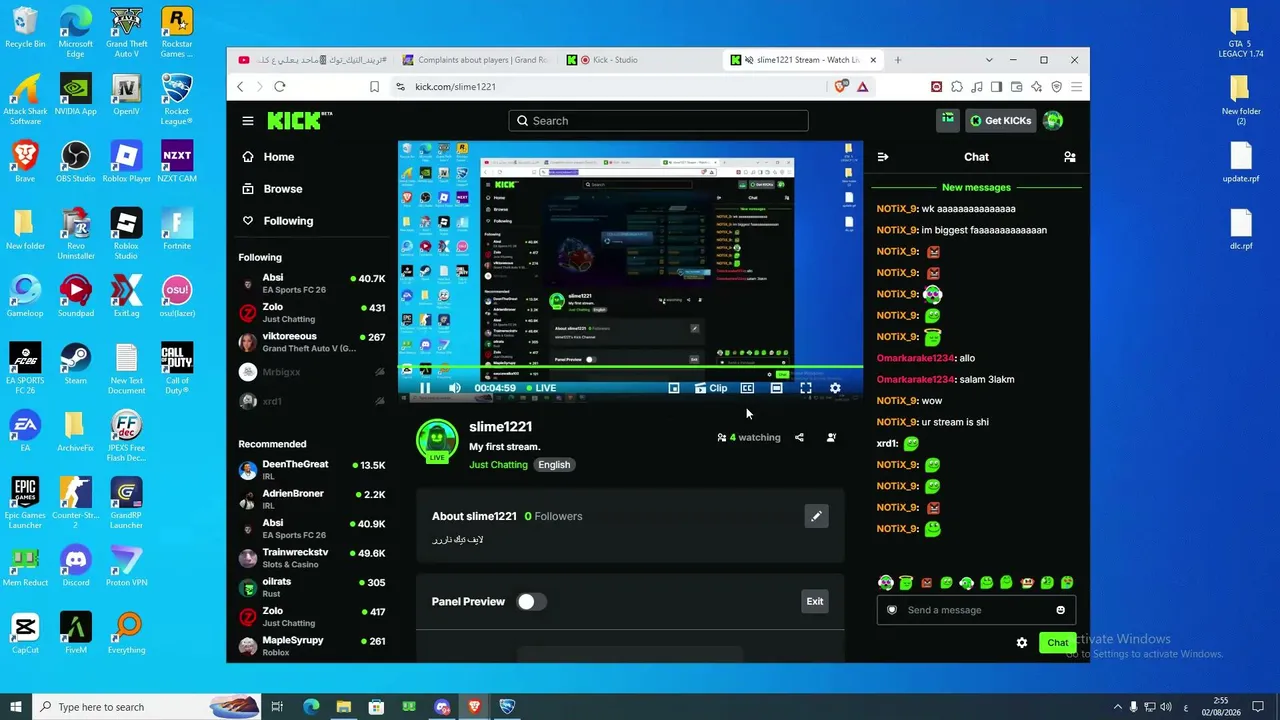
Task: Open Discord from the taskbar
Action: point(442,707)
